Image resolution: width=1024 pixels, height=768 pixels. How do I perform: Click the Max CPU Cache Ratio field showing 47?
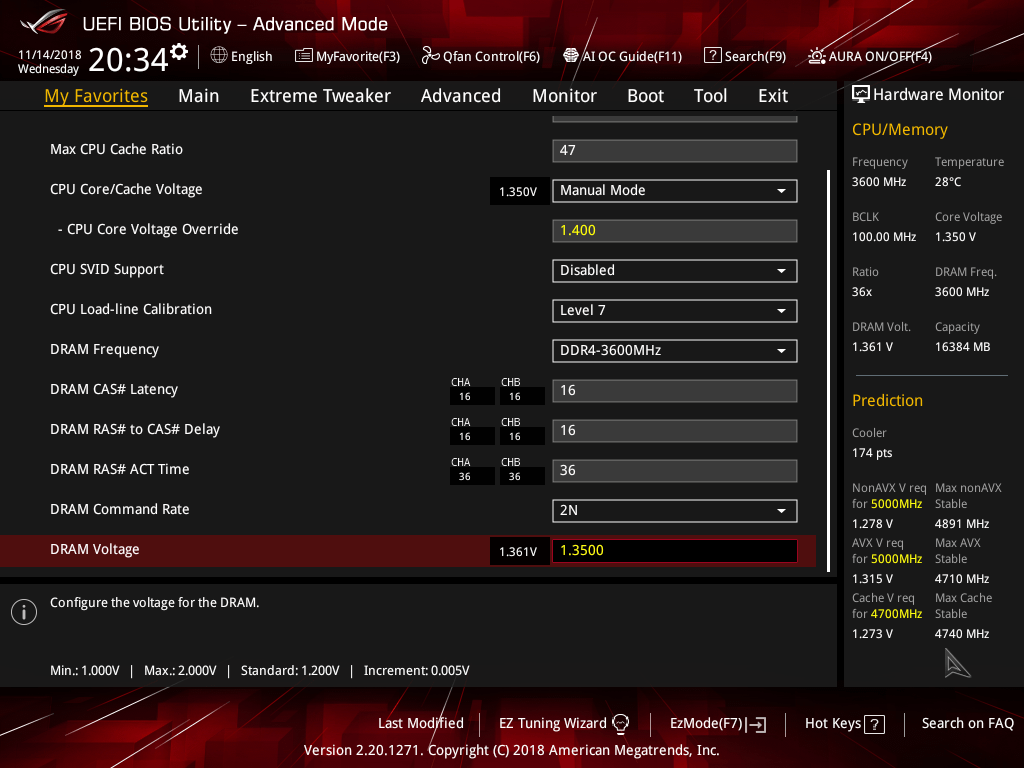(x=675, y=150)
